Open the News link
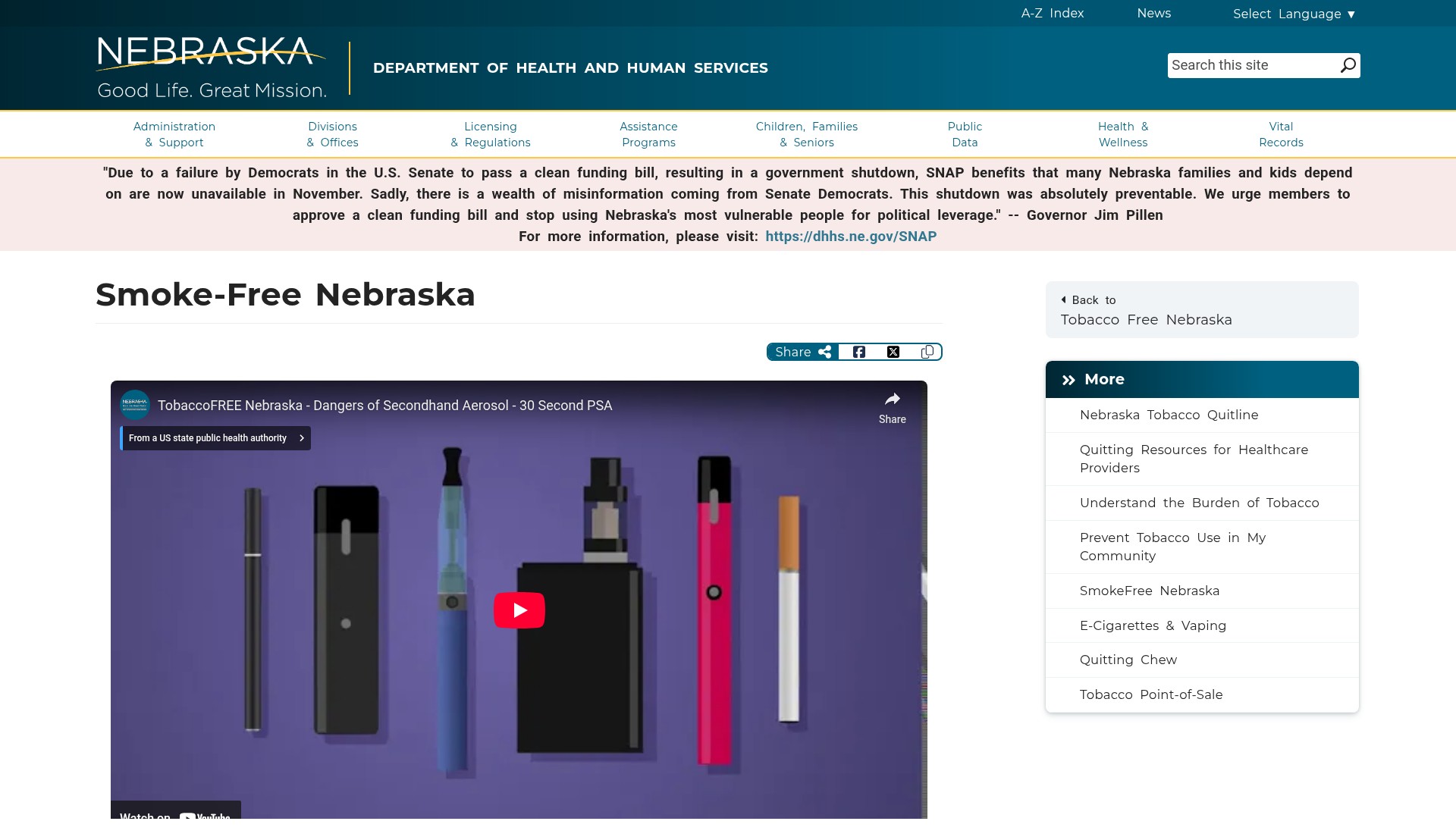 pos(1153,13)
